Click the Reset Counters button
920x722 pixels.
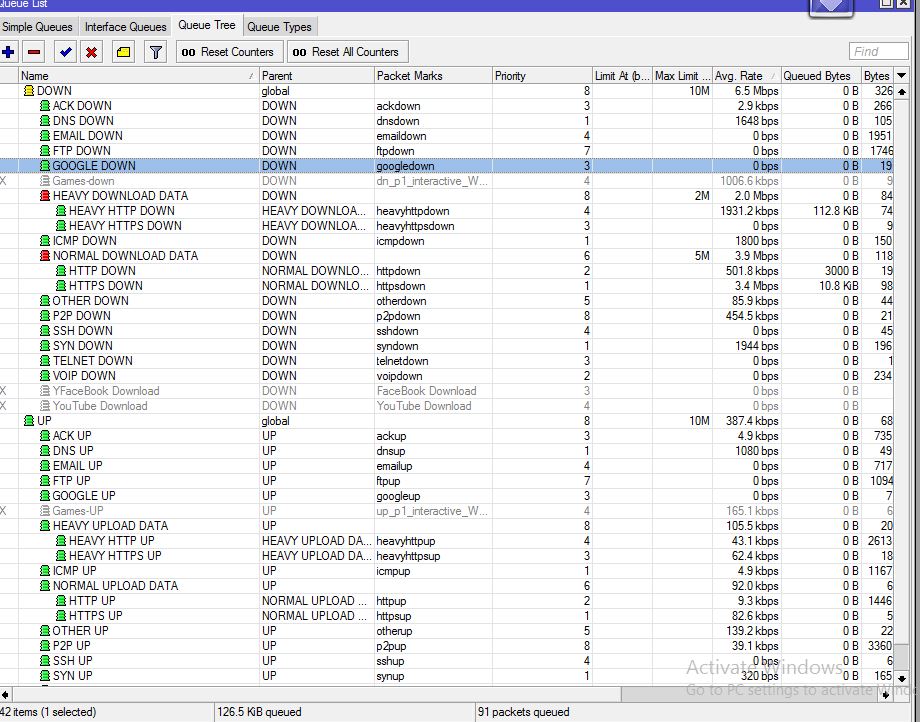click(229, 52)
